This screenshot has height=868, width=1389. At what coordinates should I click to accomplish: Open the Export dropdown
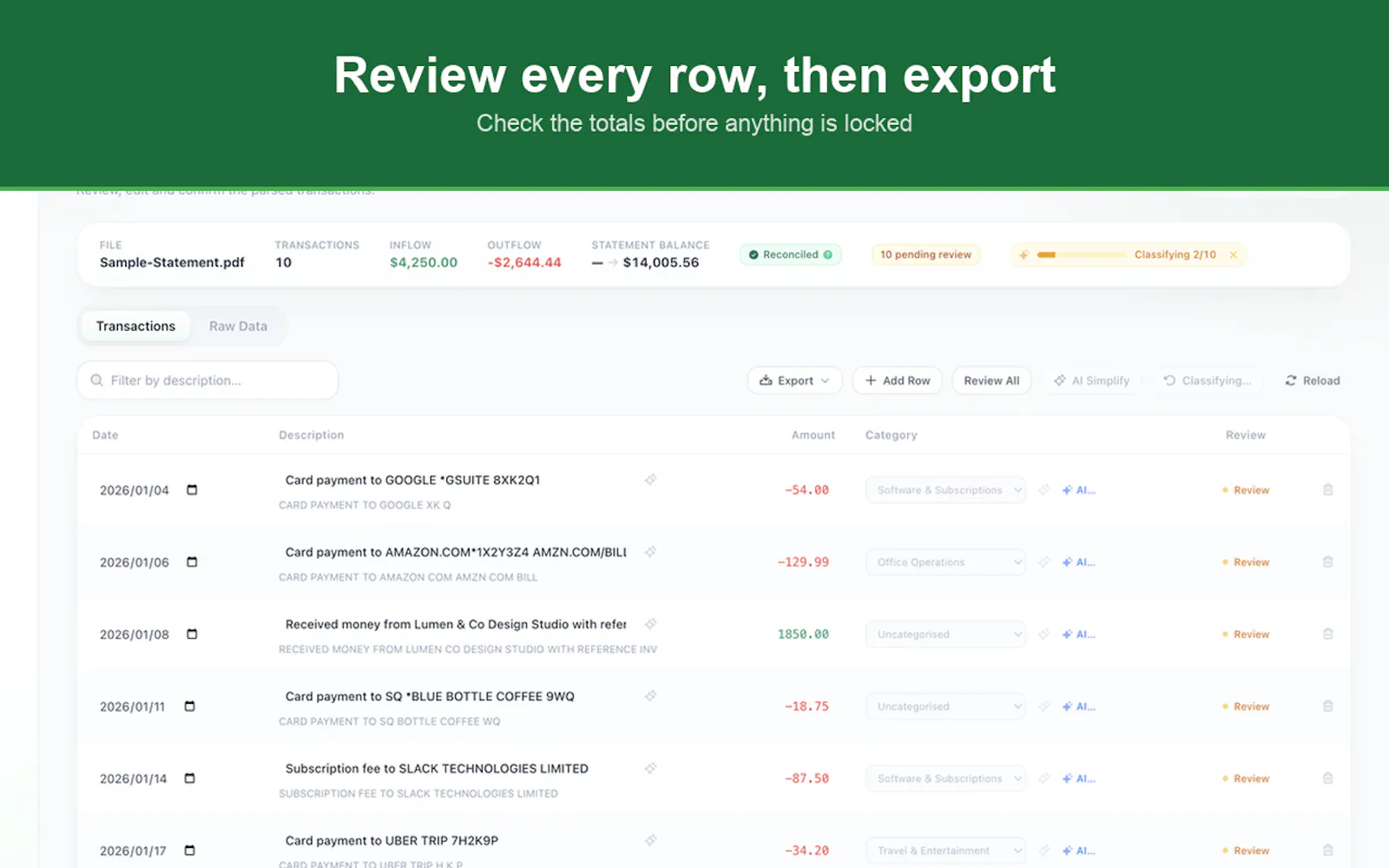coord(794,381)
